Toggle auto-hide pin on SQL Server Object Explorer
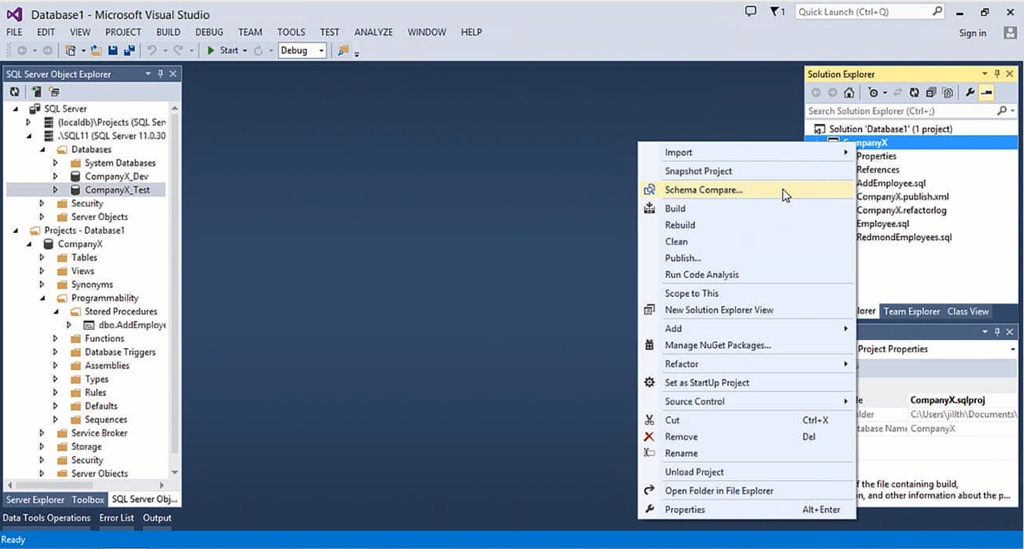Viewport: 1024px width, 549px height. [160, 74]
